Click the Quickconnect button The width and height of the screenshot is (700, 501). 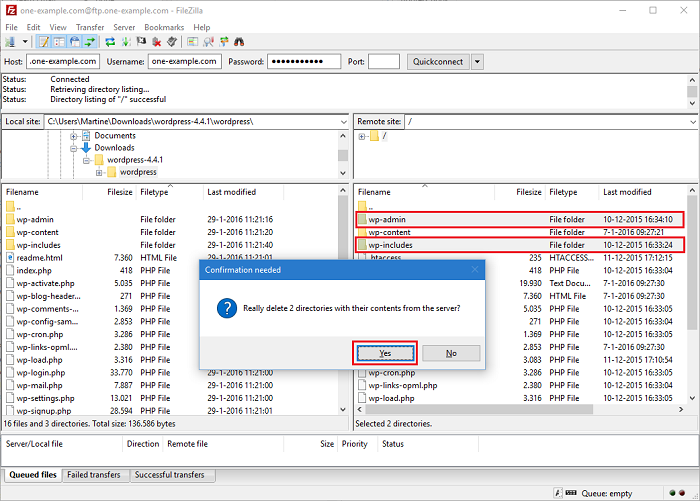pyautogui.click(x=438, y=62)
